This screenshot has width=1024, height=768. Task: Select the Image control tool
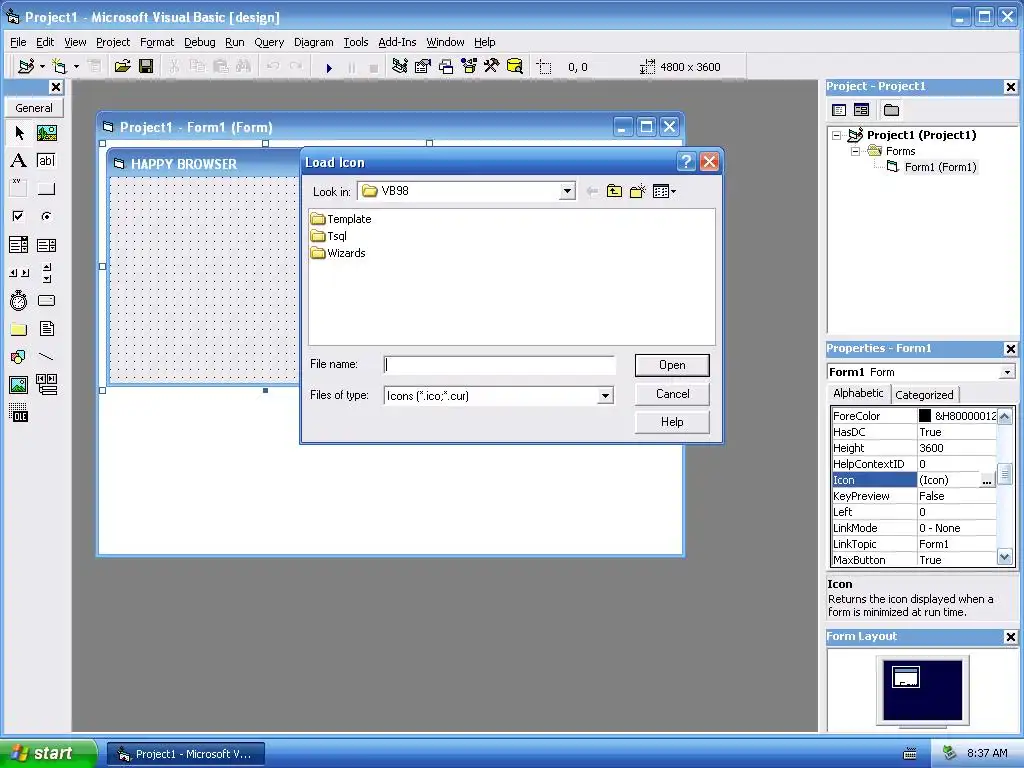coord(19,385)
